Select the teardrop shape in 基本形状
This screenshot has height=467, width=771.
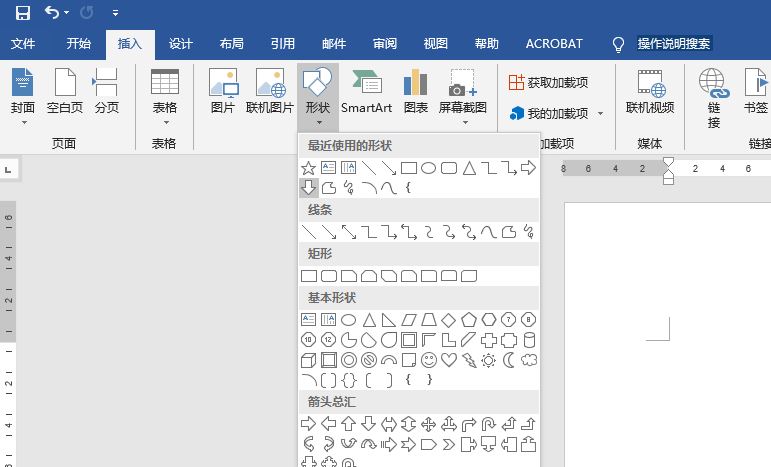[x=388, y=340]
